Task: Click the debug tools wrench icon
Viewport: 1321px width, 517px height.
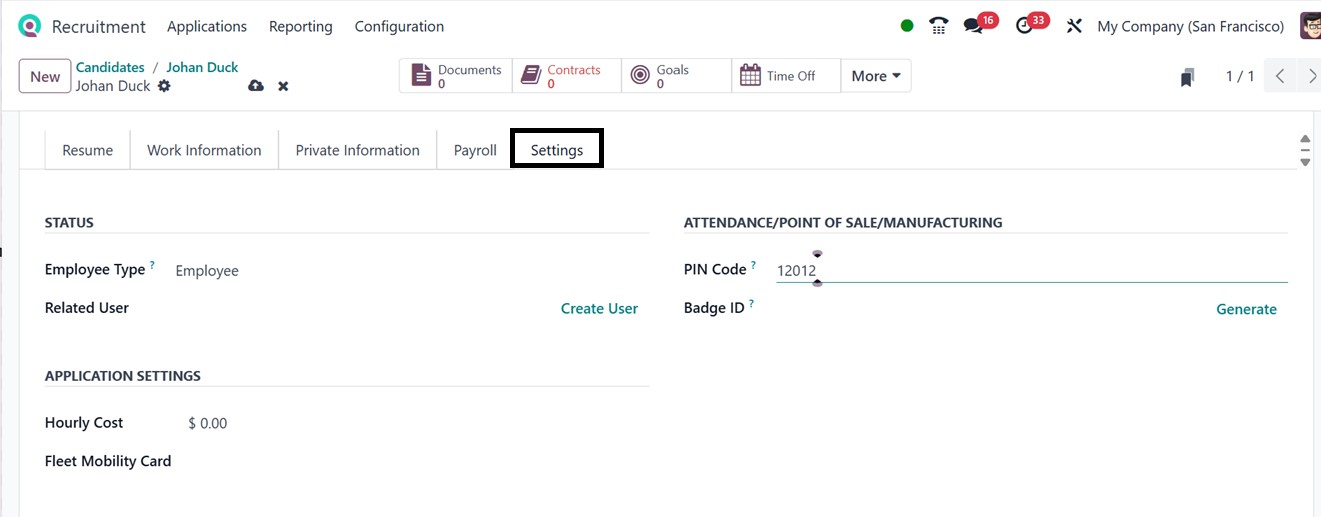Action: pyautogui.click(x=1074, y=26)
